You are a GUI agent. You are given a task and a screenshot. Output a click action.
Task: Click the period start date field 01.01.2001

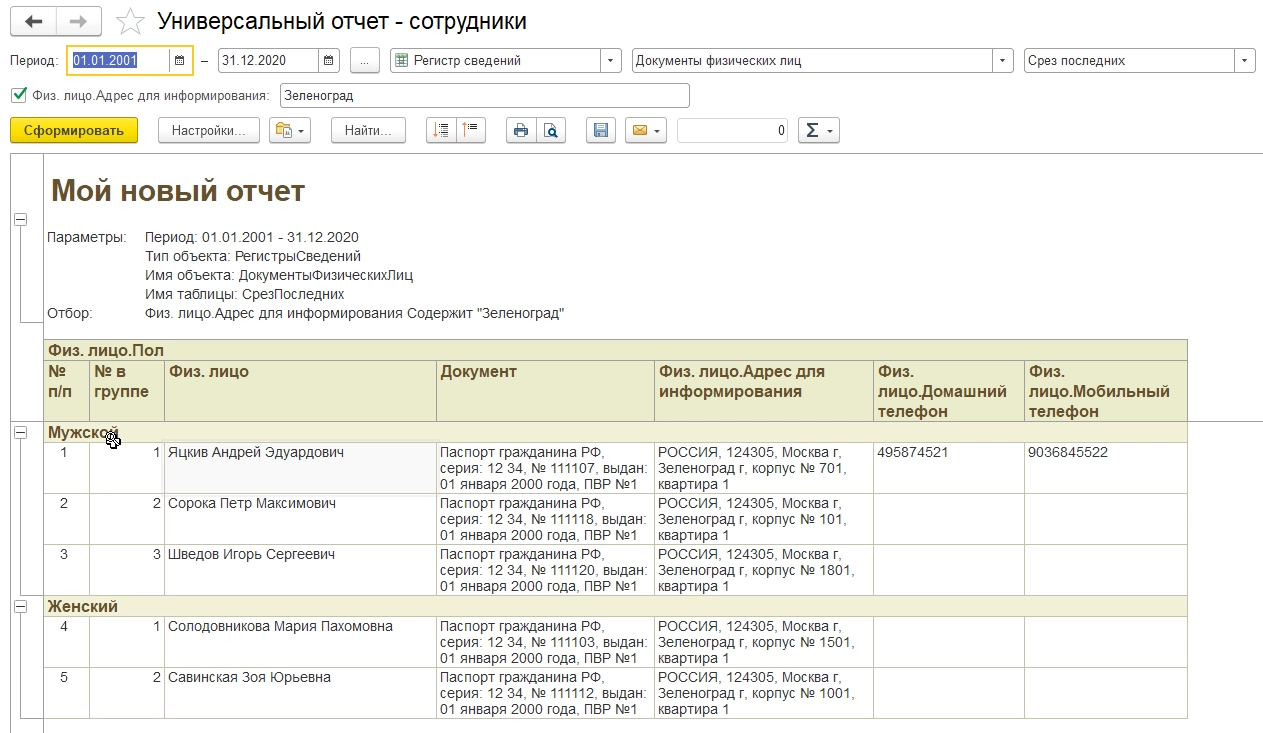(x=118, y=60)
